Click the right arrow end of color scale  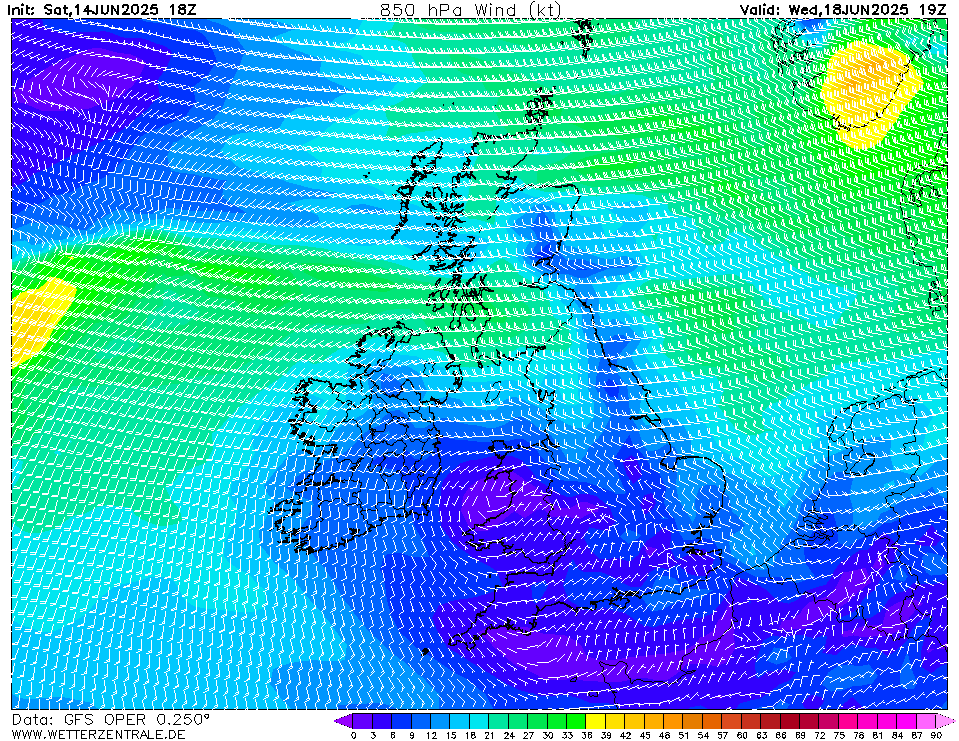[945, 721]
